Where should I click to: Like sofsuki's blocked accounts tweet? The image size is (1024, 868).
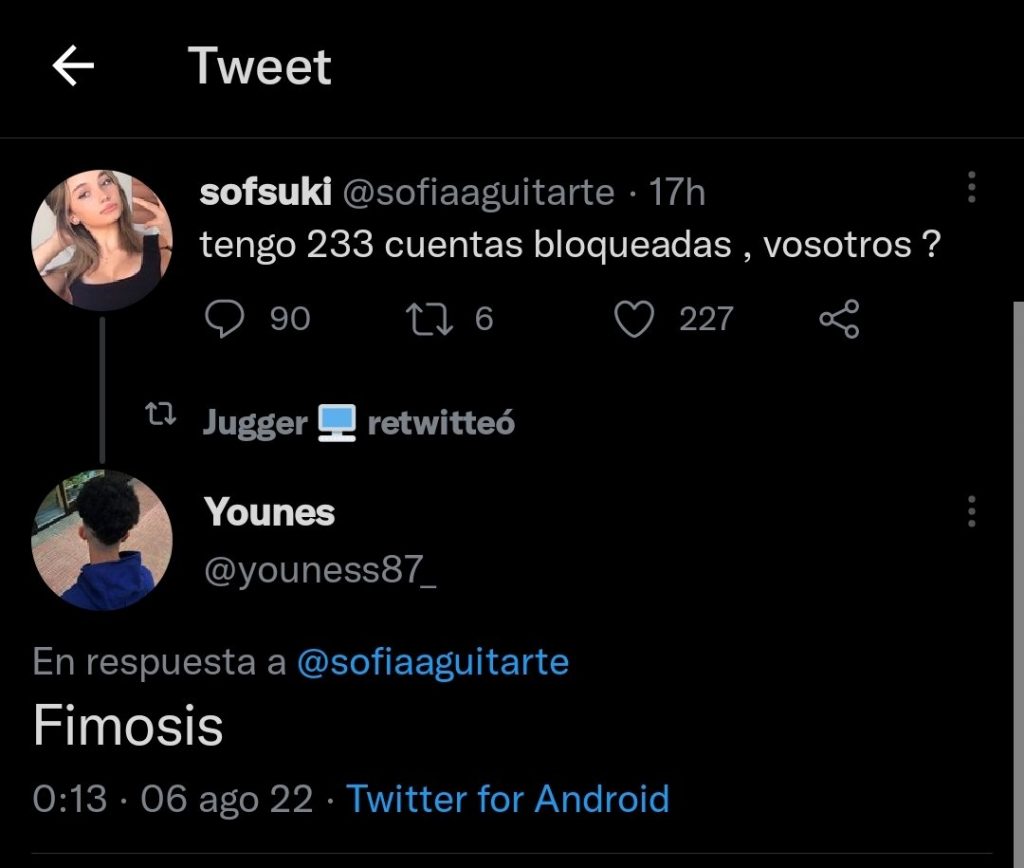coord(633,319)
